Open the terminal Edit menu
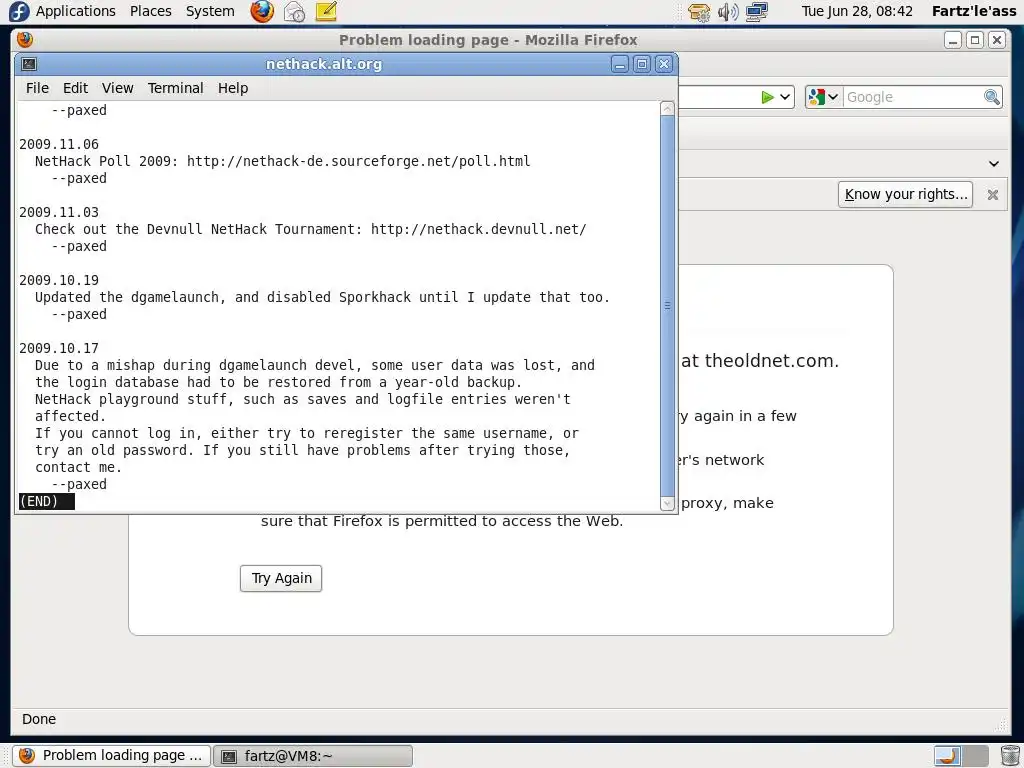 coord(75,88)
